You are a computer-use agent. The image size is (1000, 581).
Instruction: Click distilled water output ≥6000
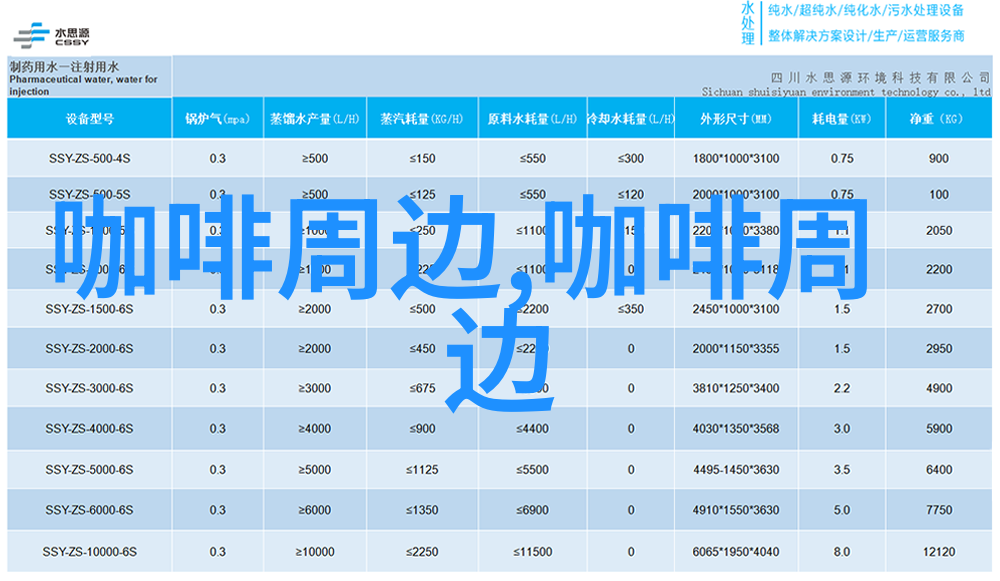click(x=314, y=510)
